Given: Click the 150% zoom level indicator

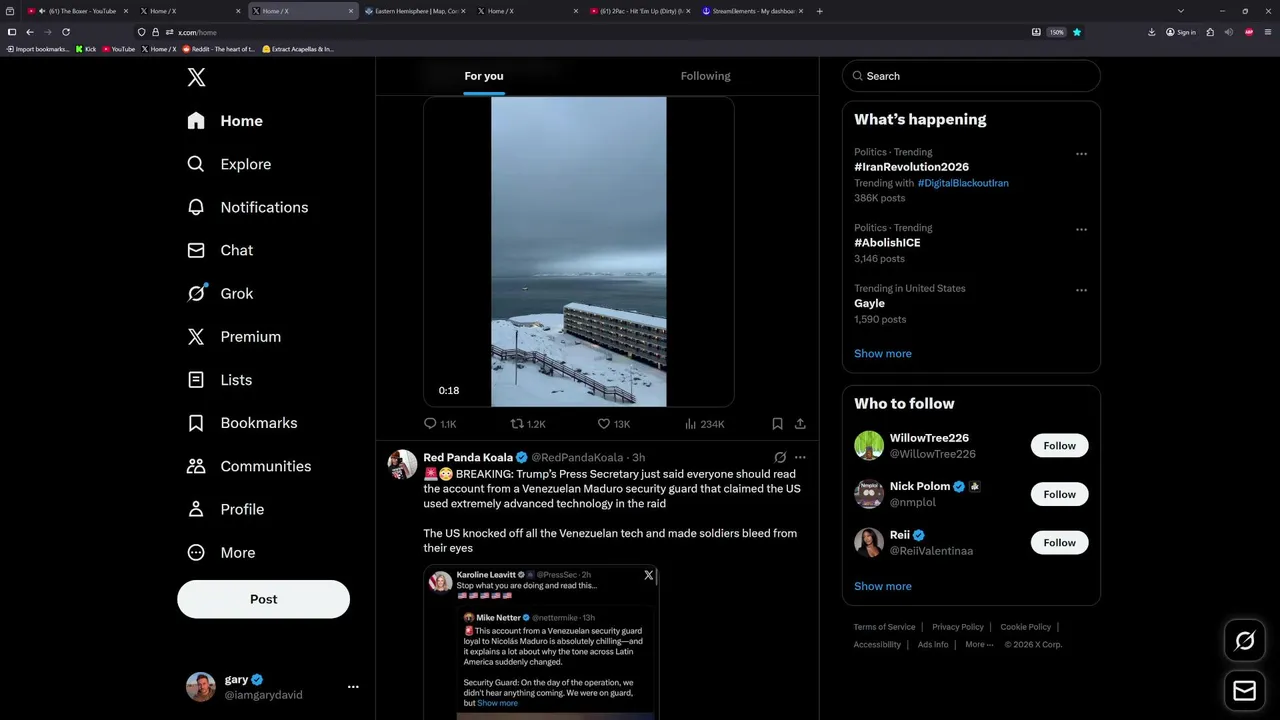Looking at the screenshot, I should click(x=1057, y=32).
